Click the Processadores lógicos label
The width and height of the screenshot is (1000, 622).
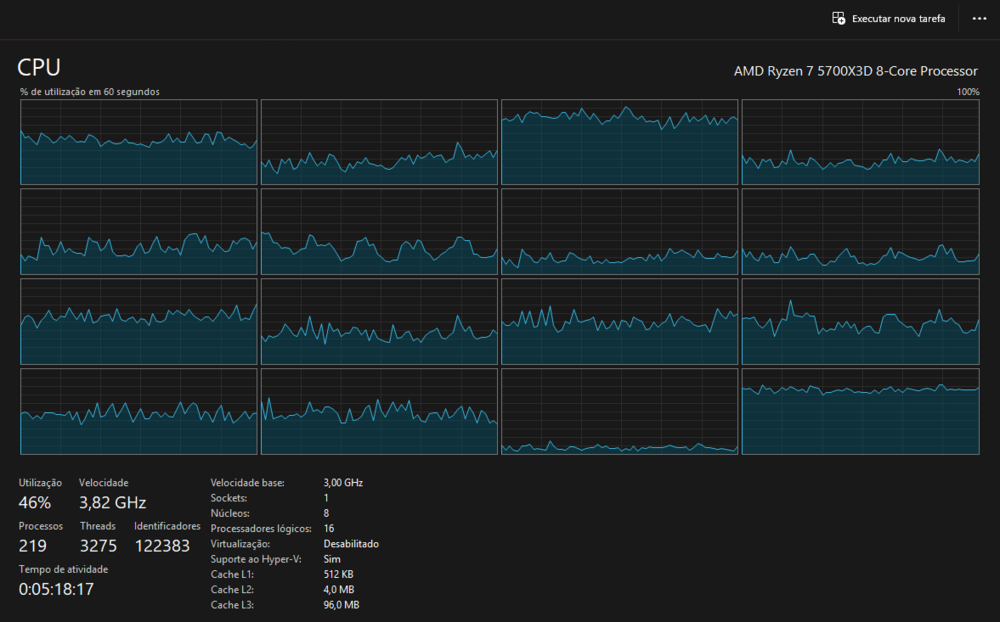coord(261,529)
